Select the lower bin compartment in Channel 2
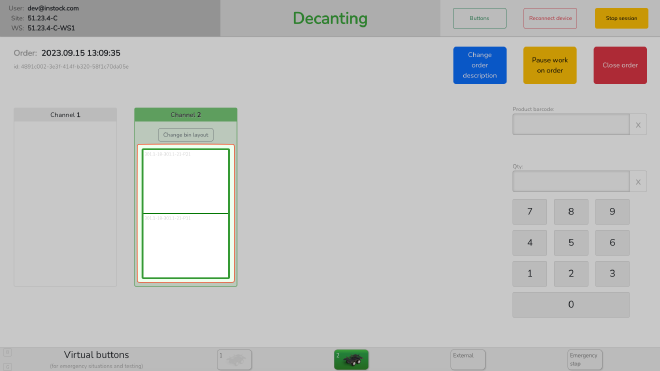660x371 pixels. click(186, 246)
